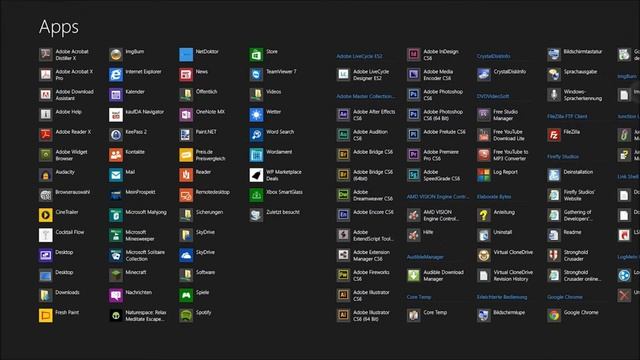Open the Spotify icon
The image size is (640, 360).
pos(186,315)
